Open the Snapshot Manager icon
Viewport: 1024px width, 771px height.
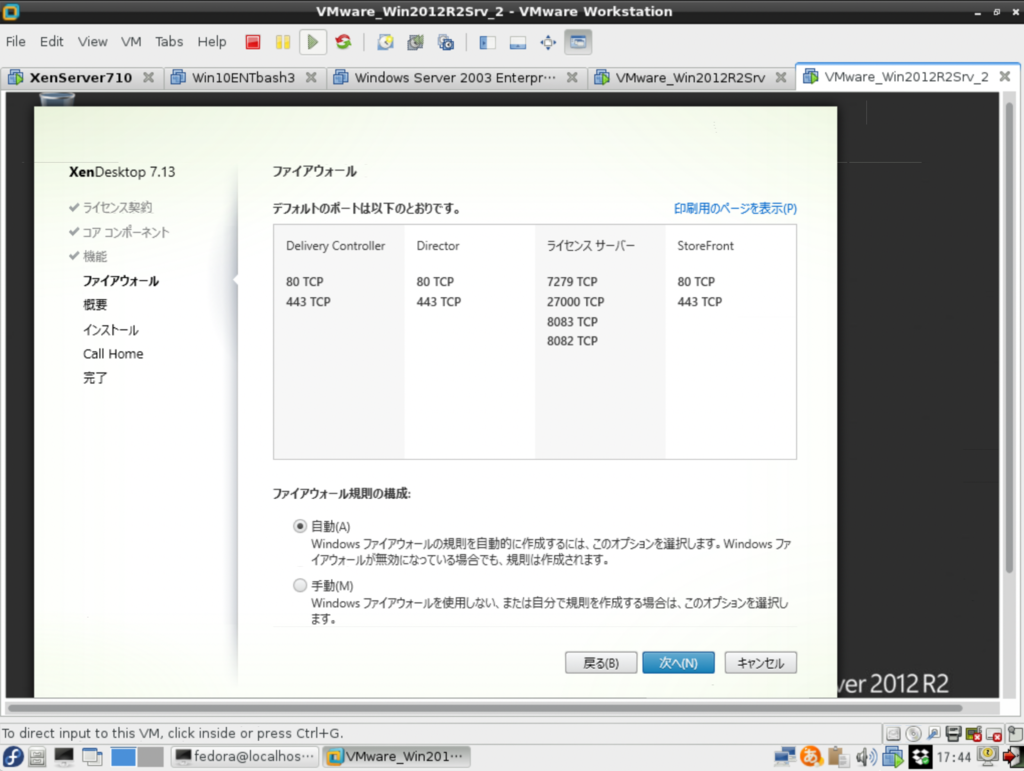(x=446, y=42)
